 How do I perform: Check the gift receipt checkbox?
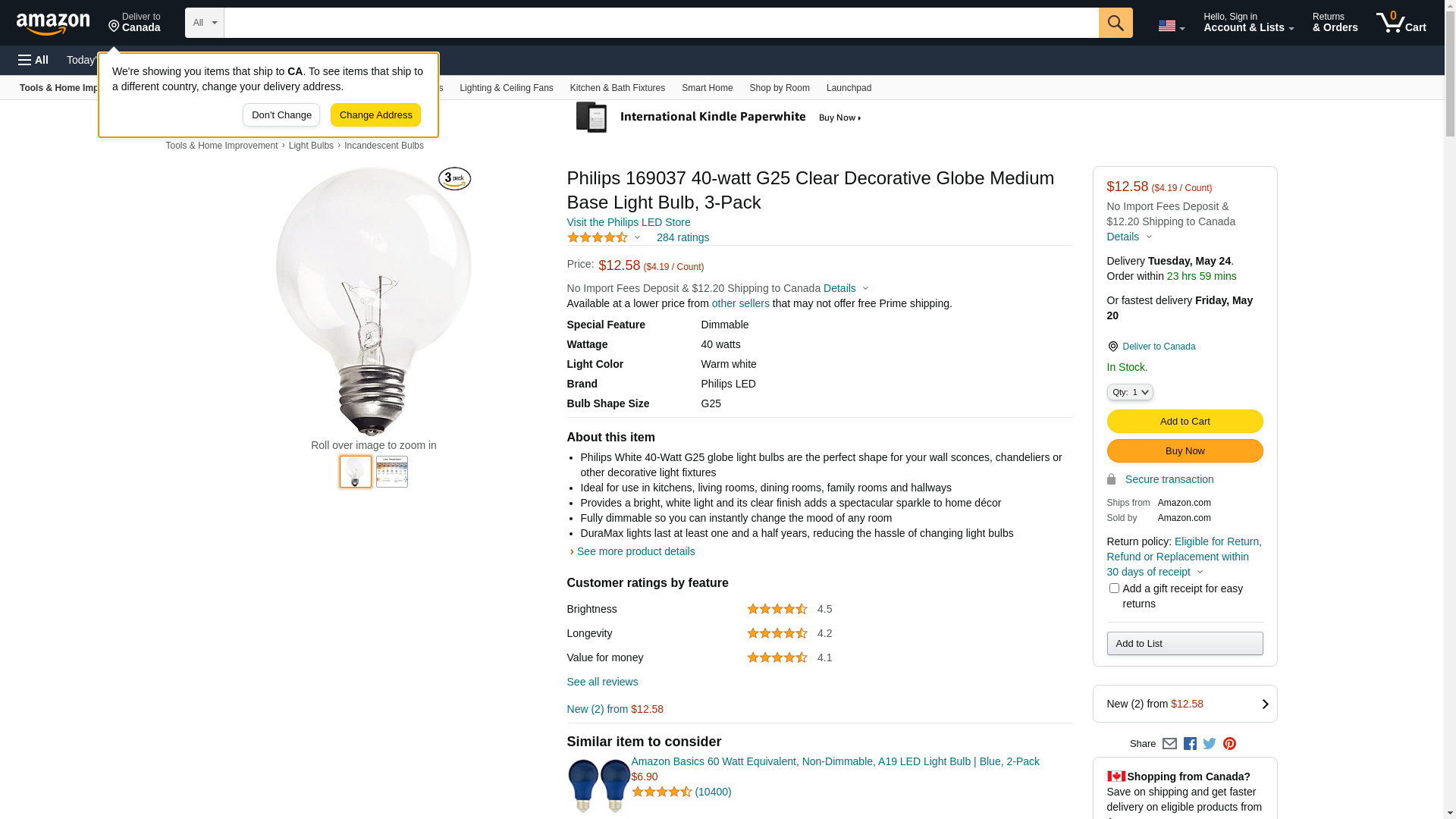(1114, 588)
